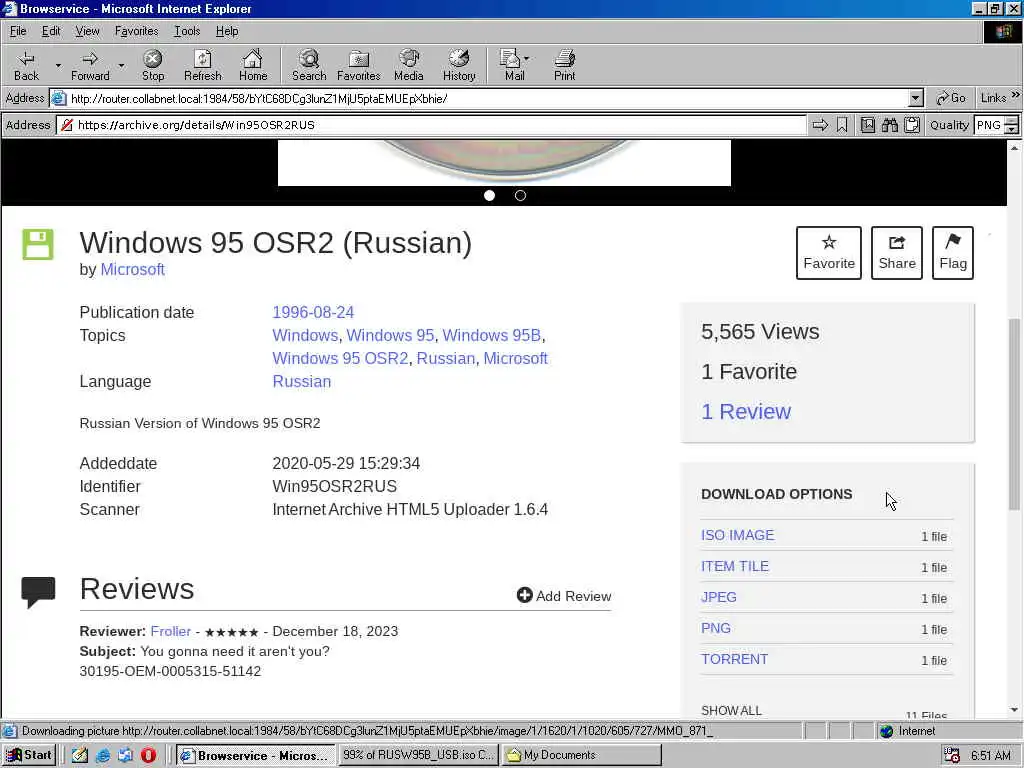This screenshot has height=768, width=1024.
Task: Reload page with the Refresh button
Action: click(202, 66)
